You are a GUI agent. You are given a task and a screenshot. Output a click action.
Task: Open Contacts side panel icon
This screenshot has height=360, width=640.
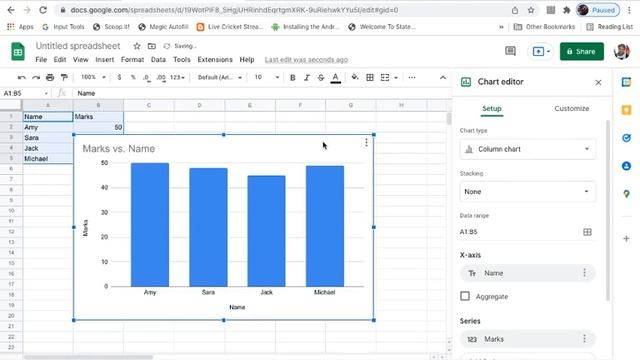tap(627, 166)
